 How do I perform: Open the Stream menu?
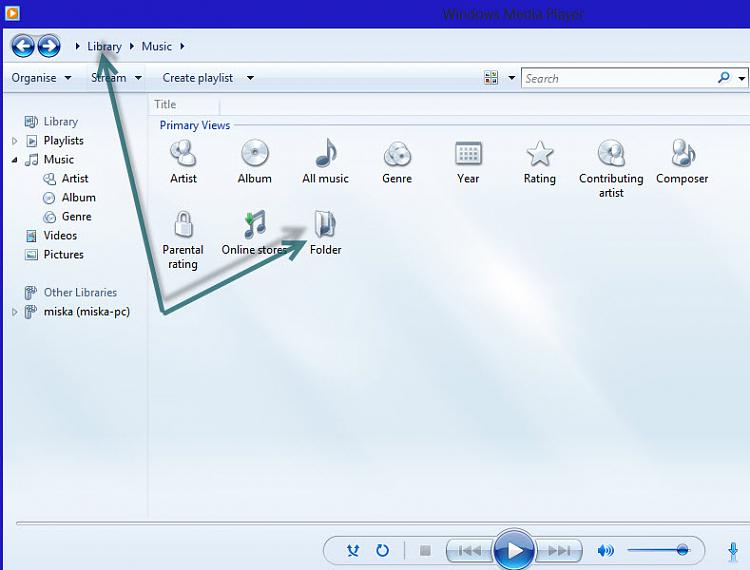point(116,77)
